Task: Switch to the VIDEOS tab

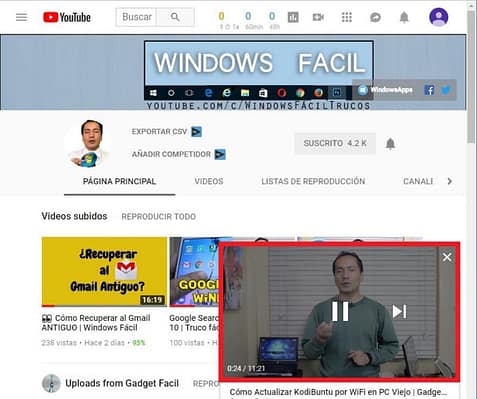Action: coord(209,181)
